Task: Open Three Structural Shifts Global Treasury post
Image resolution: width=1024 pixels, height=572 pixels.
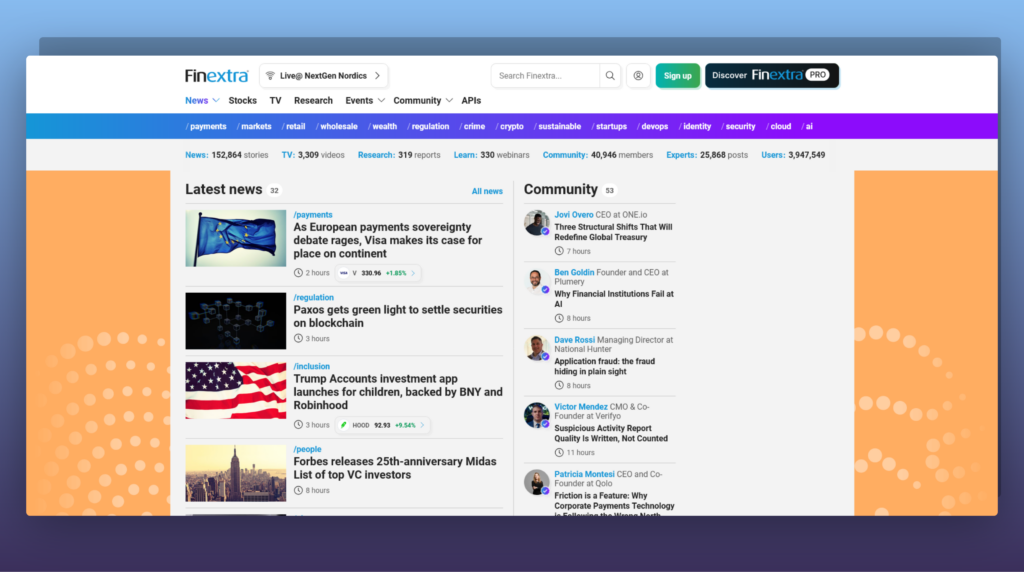Action: [613, 232]
